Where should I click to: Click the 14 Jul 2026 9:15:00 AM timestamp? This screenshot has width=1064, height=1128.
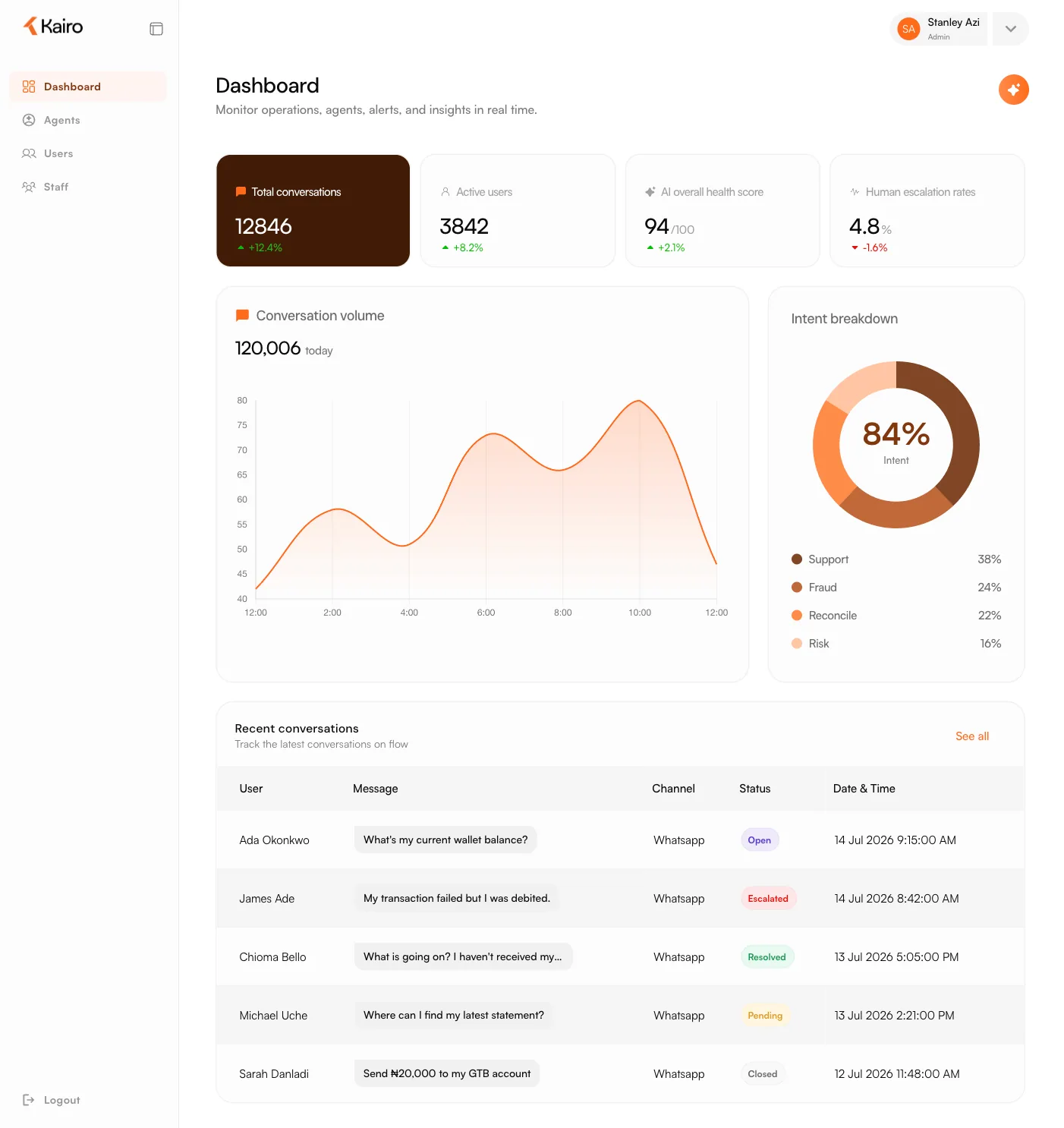[x=895, y=840]
